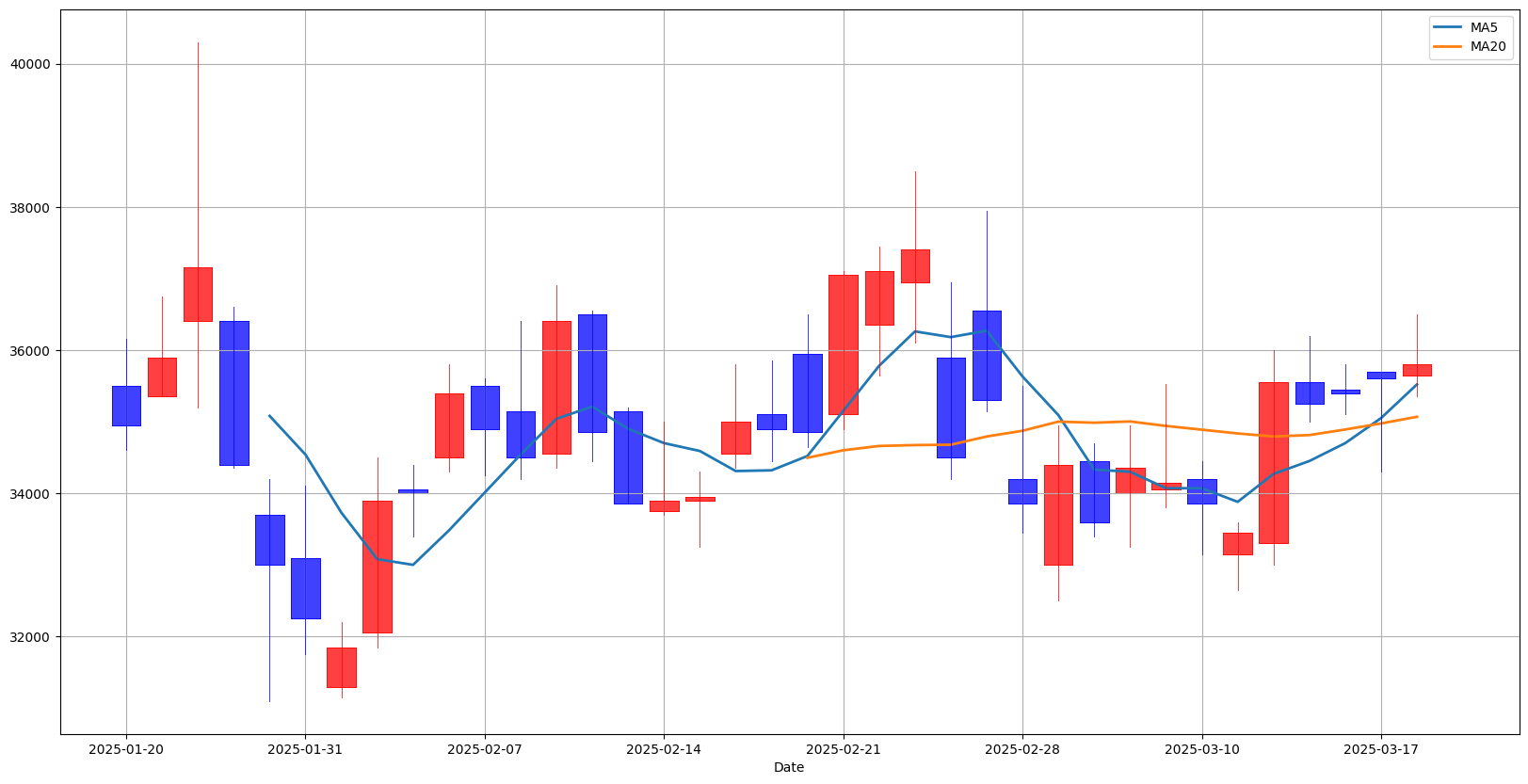Click the Date axis title
The height and width of the screenshot is (784, 1528).
point(789,767)
